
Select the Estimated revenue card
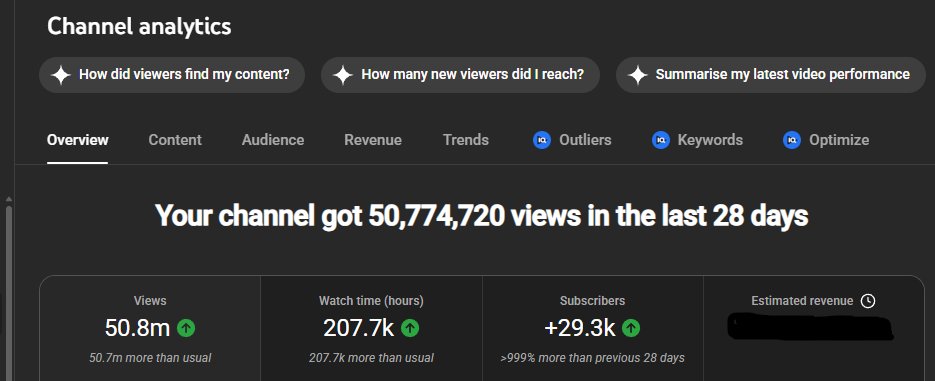pos(813,329)
